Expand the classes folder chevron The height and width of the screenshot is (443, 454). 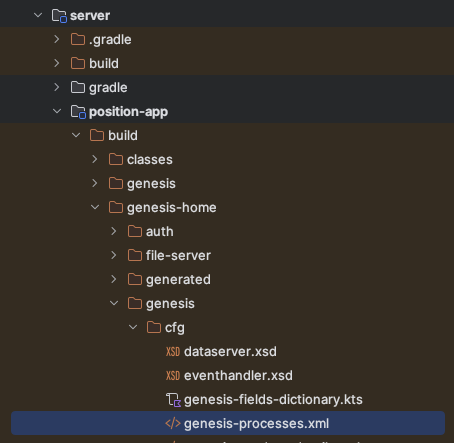click(x=95, y=159)
